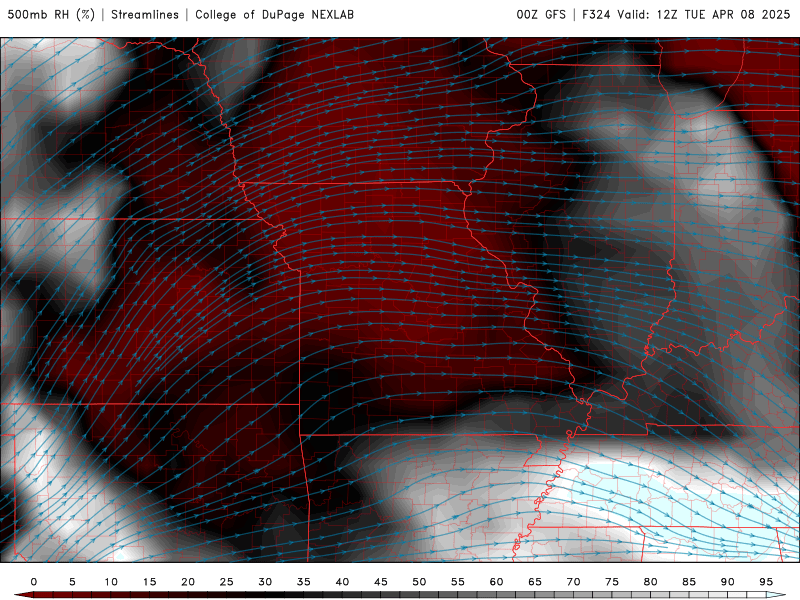Click the "35" legend tick label
The width and height of the screenshot is (800, 600).
[x=304, y=582]
